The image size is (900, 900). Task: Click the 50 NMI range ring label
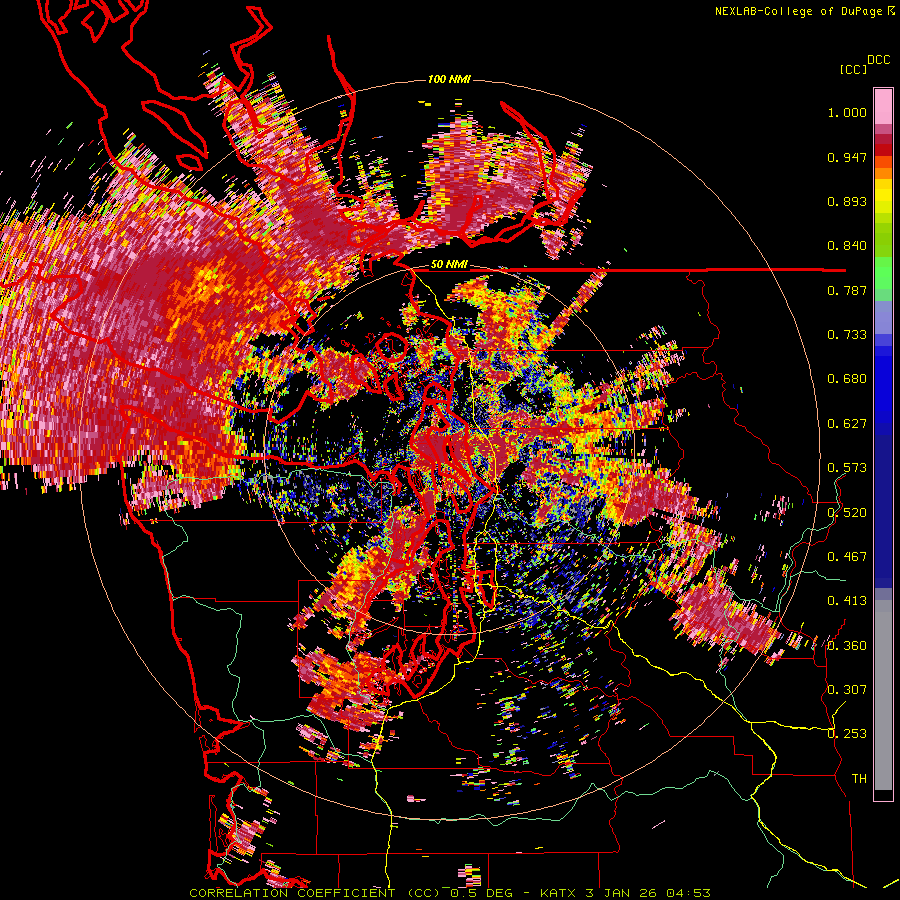point(449,265)
